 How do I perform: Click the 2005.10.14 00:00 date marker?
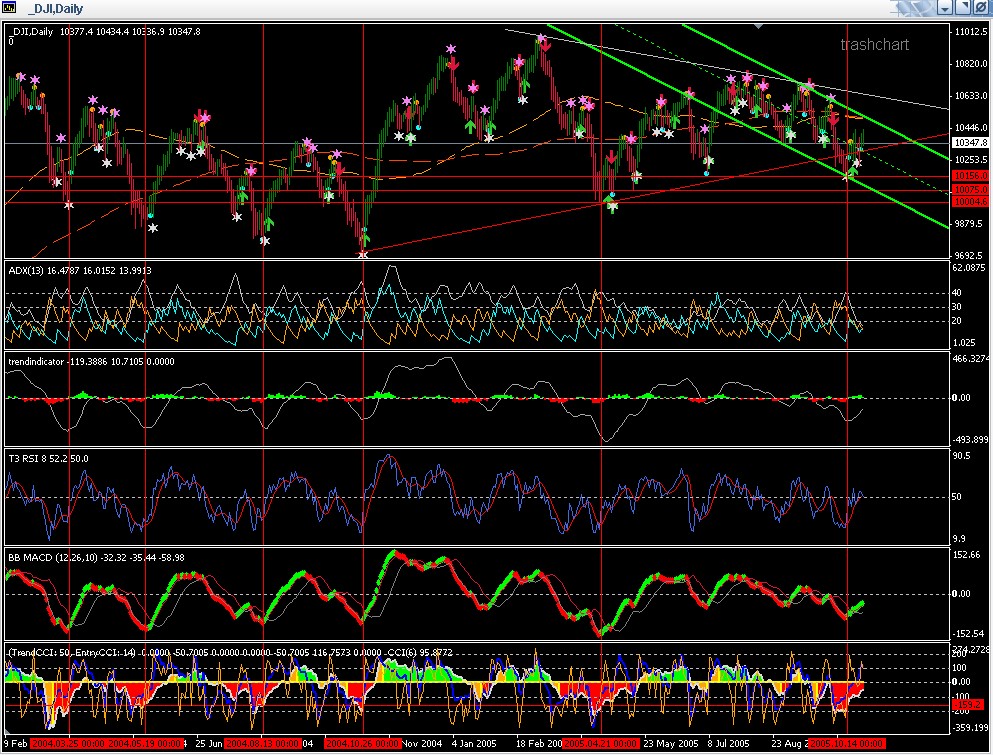pyautogui.click(x=846, y=743)
